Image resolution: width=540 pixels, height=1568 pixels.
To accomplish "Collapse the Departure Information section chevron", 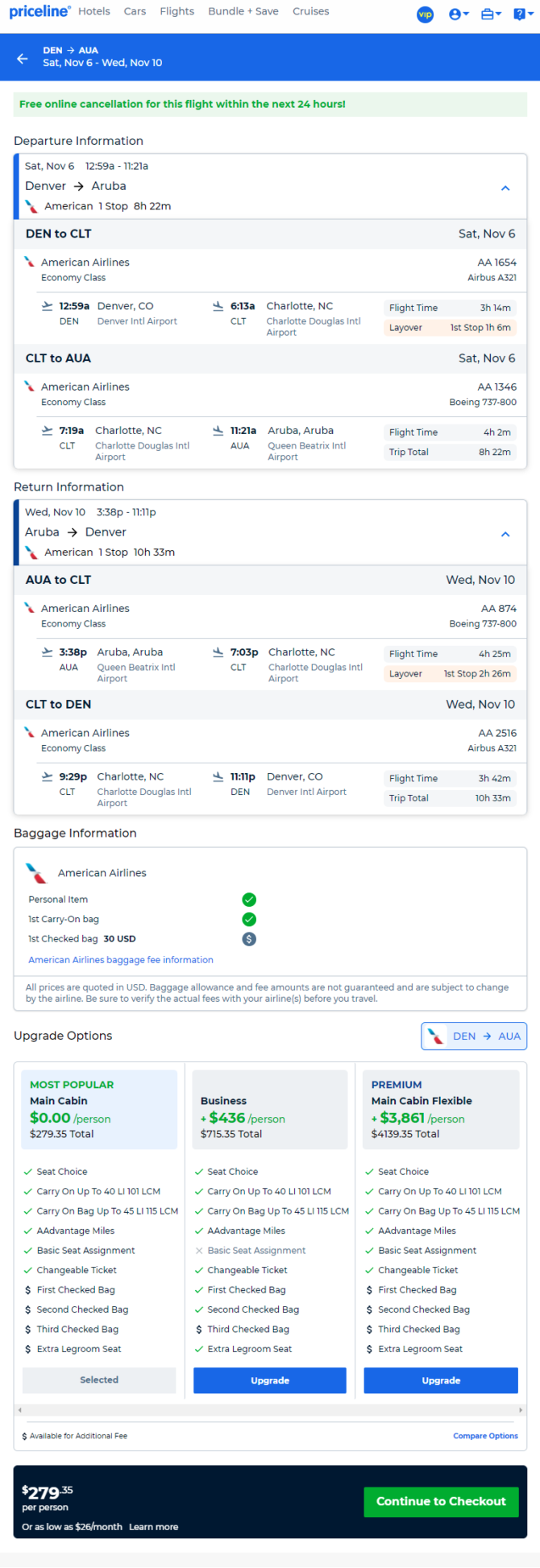I will tap(505, 188).
